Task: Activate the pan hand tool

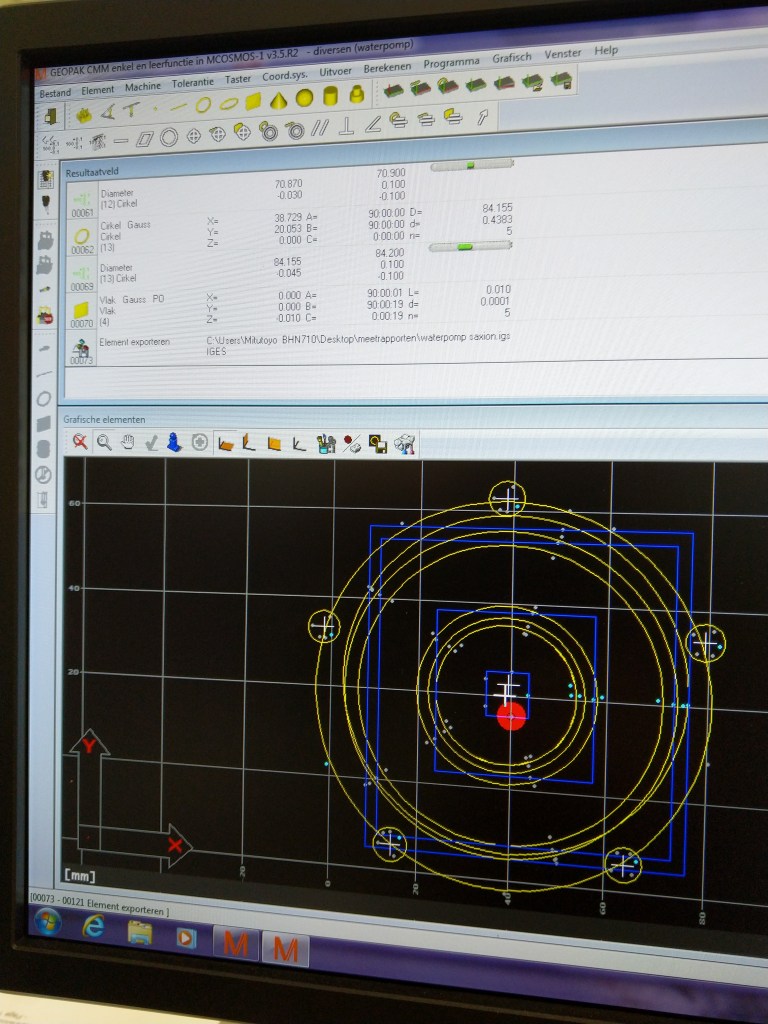Action: [x=127, y=441]
